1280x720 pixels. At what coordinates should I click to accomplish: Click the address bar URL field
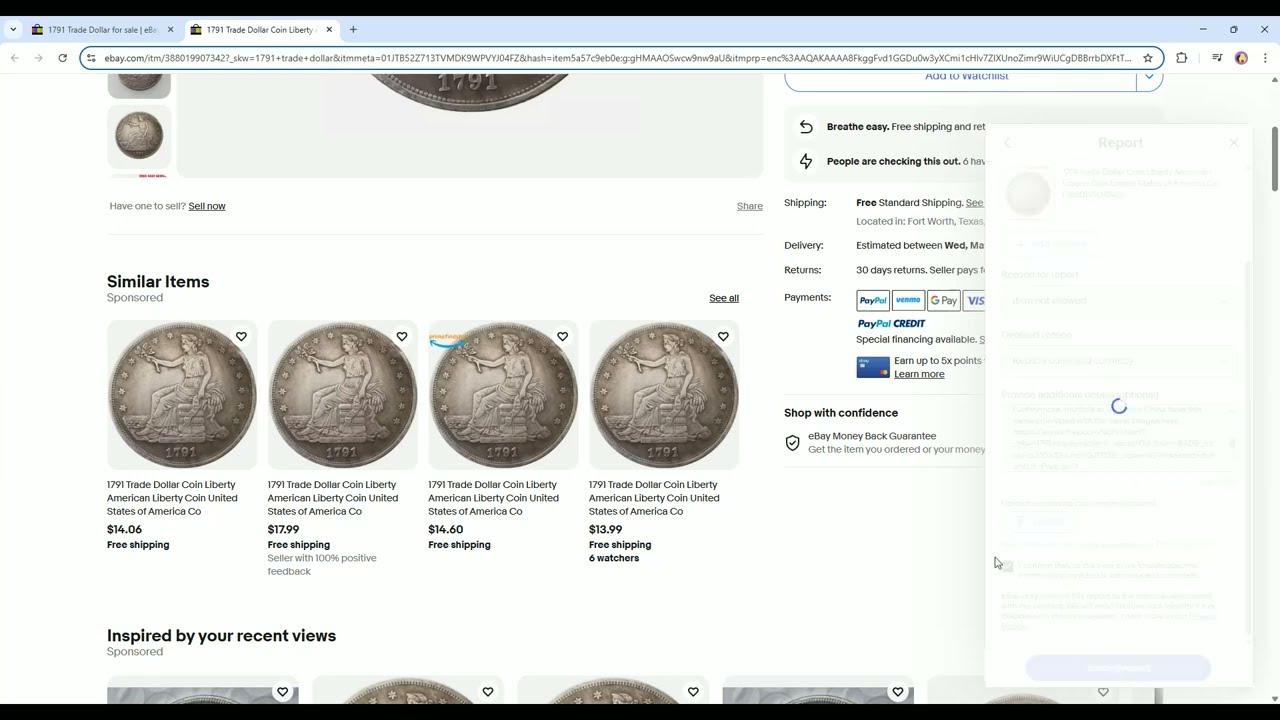617,58
